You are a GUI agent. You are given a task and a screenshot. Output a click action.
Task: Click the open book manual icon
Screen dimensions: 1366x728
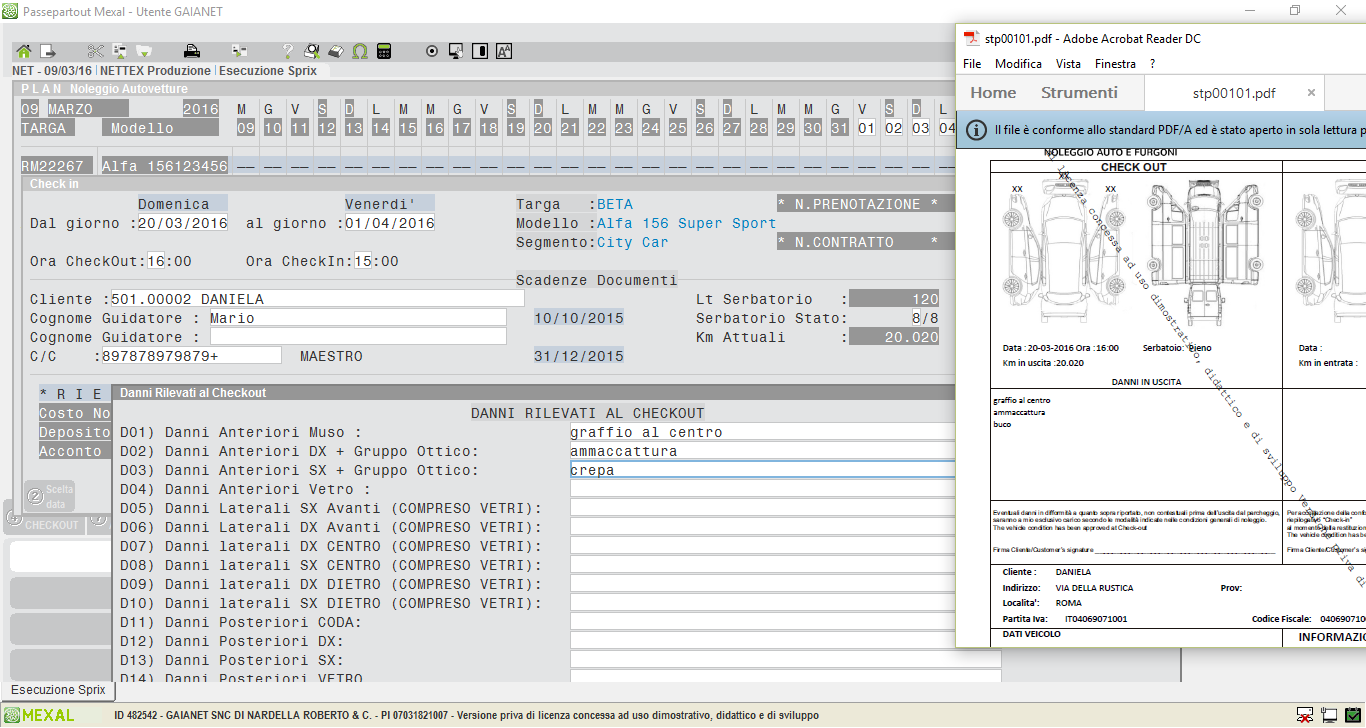pyautogui.click(x=336, y=51)
